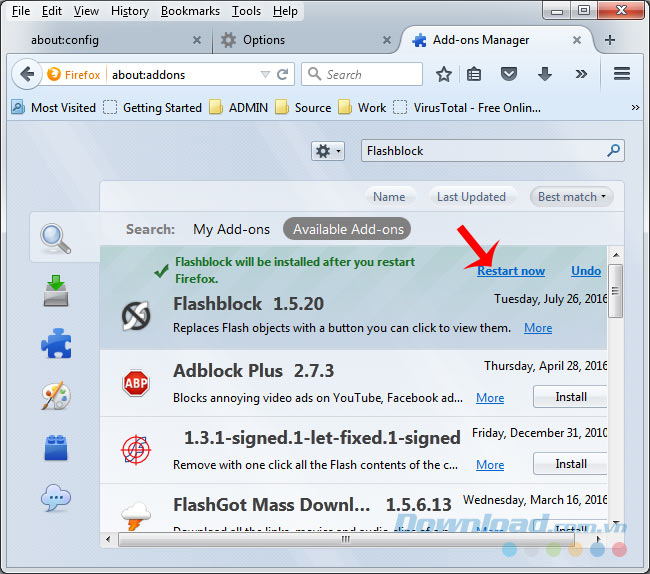Viewport: 650px width, 574px height.
Task: Undo the Flashblock installation
Action: (x=586, y=271)
